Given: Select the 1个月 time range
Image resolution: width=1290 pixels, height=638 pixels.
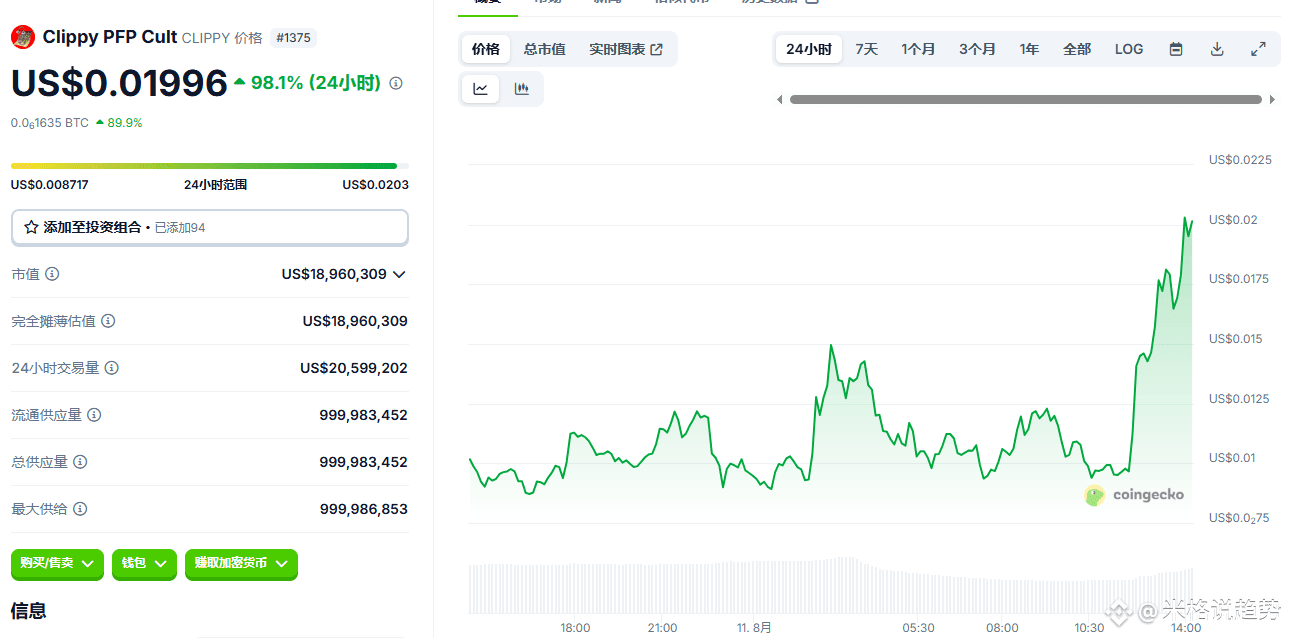Looking at the screenshot, I should pyautogui.click(x=918, y=49).
